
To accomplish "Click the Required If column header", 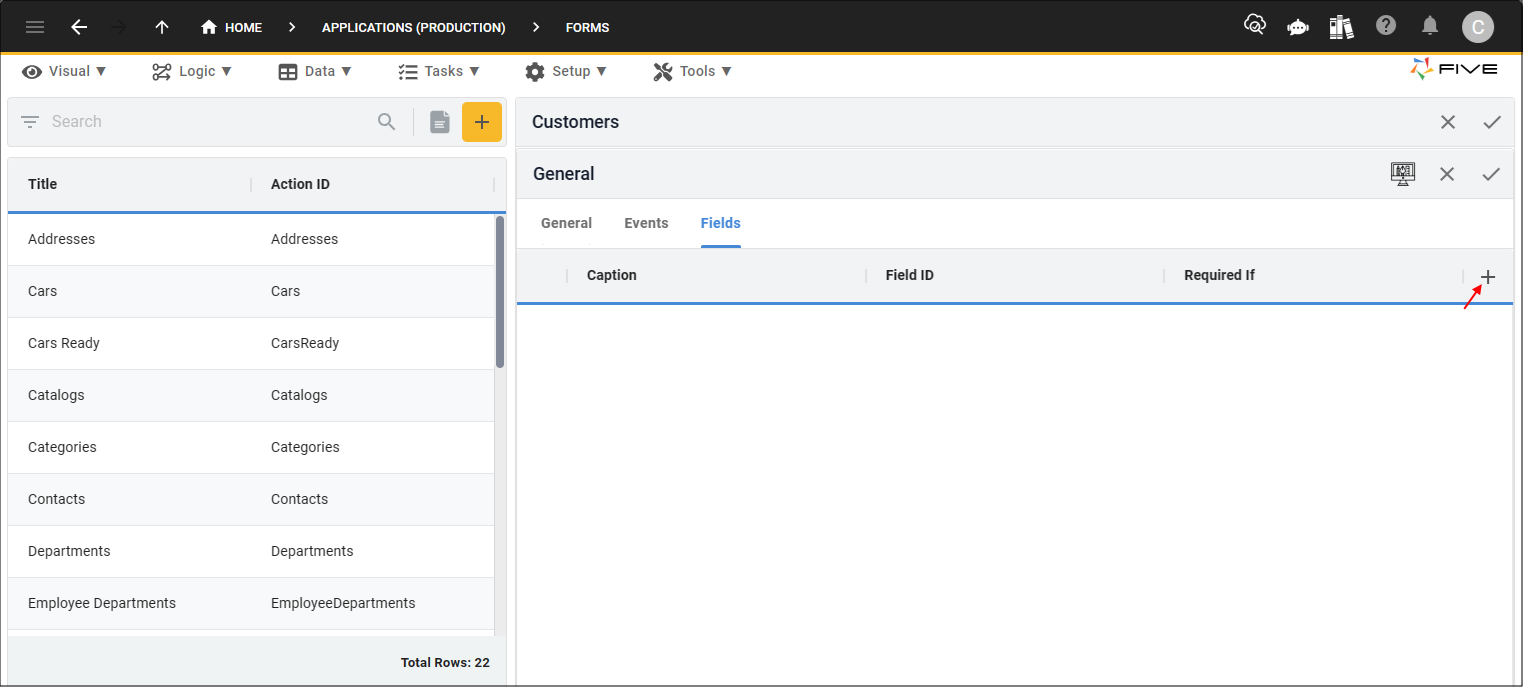I will (1219, 275).
